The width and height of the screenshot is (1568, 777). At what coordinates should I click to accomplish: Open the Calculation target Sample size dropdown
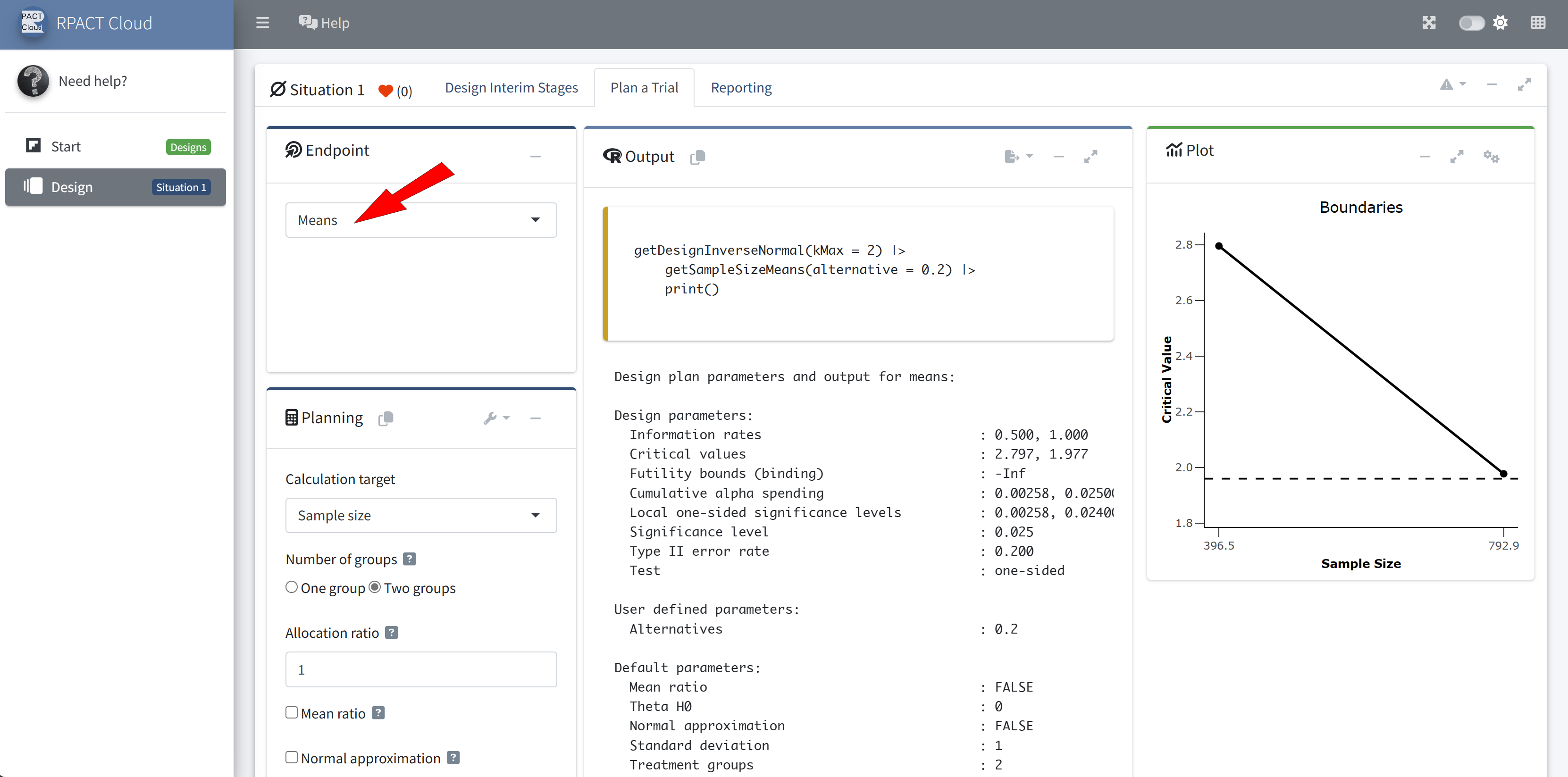click(420, 515)
